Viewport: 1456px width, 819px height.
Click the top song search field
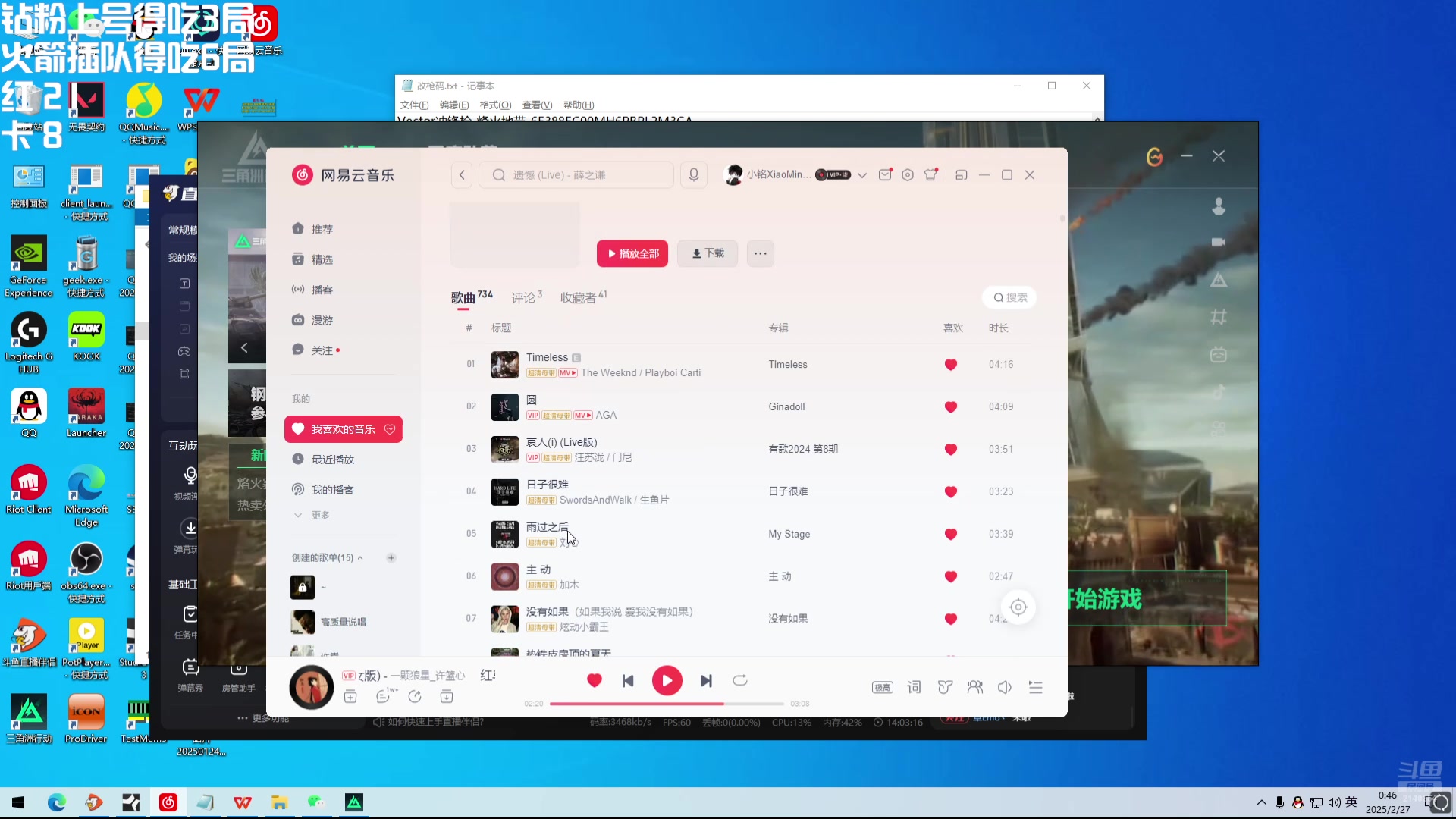click(x=577, y=175)
